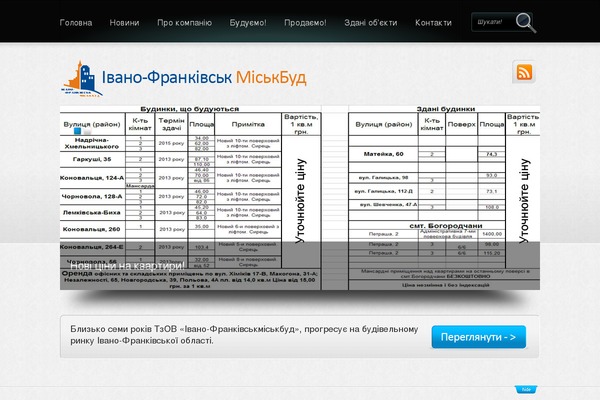Screen dimensions: 600x400
Task: Click the Івано-Франківськ МіськБуд site title
Action: click(x=204, y=78)
